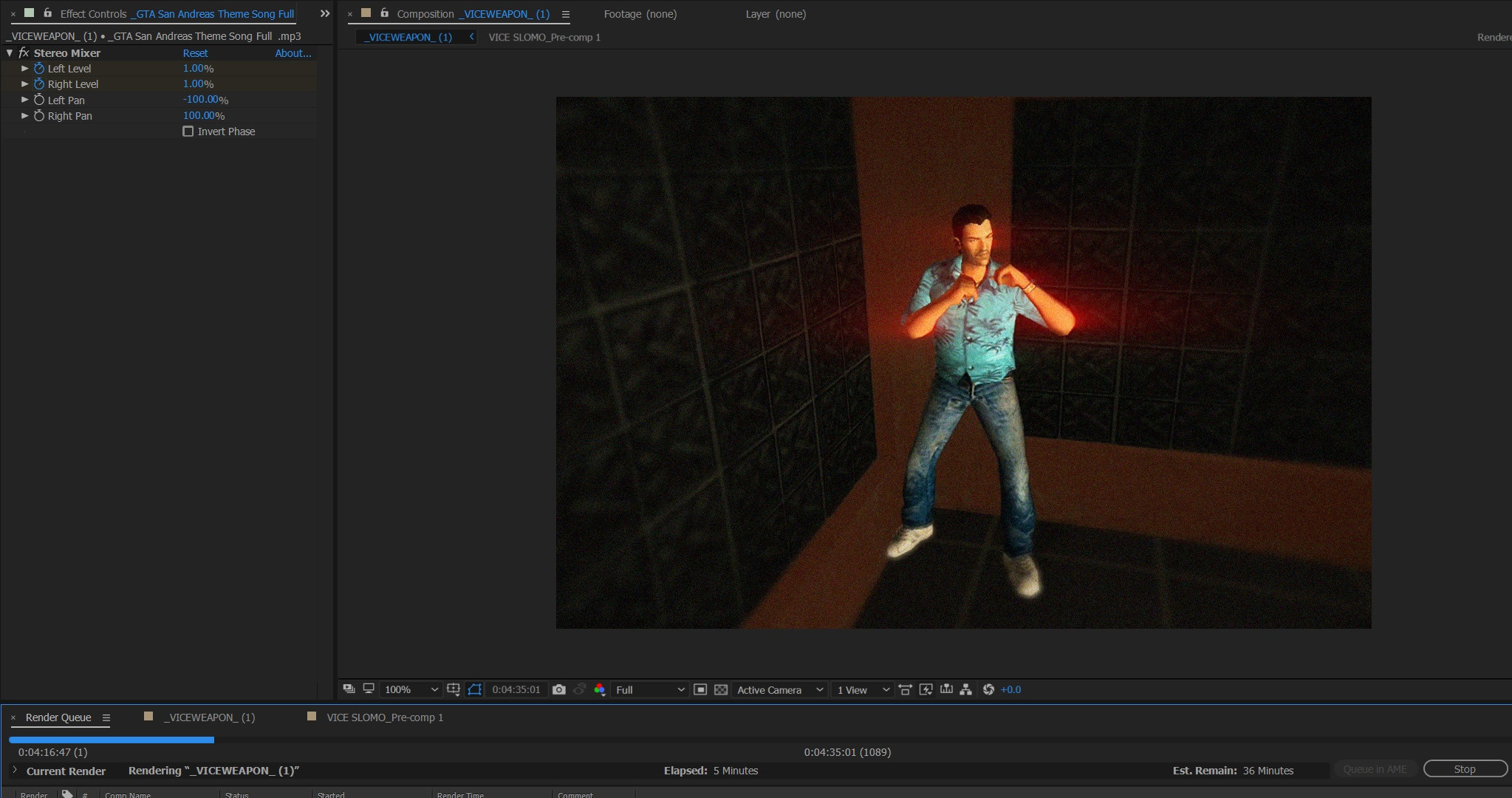Close the Composition panel tab
The width and height of the screenshot is (1512, 798).
tap(350, 14)
